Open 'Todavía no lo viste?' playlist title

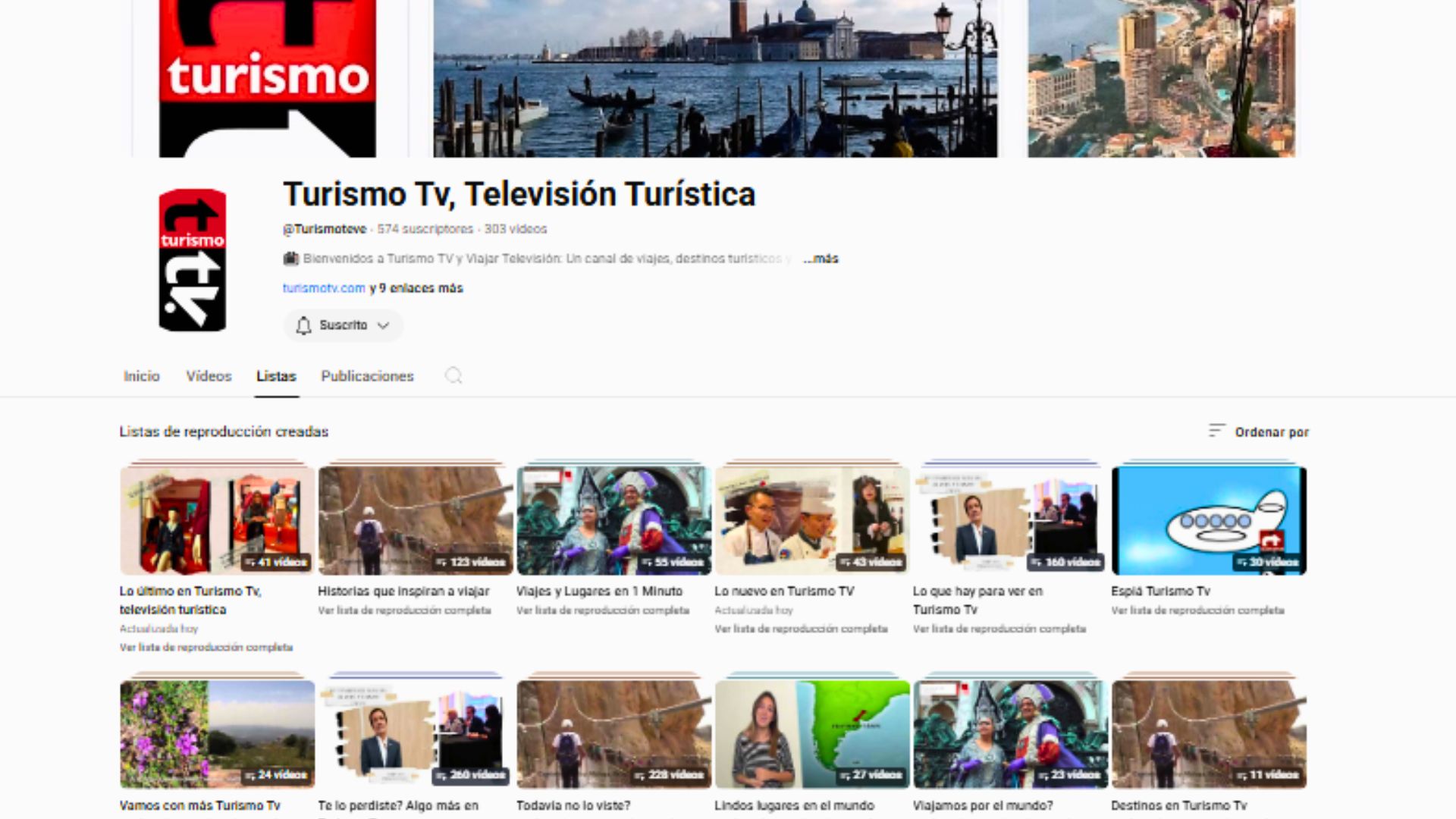(573, 805)
